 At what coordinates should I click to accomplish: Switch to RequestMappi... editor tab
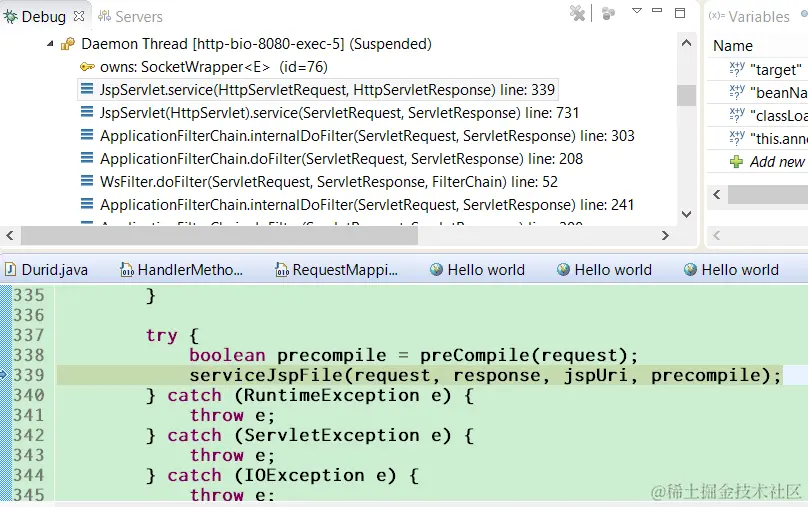click(x=336, y=270)
